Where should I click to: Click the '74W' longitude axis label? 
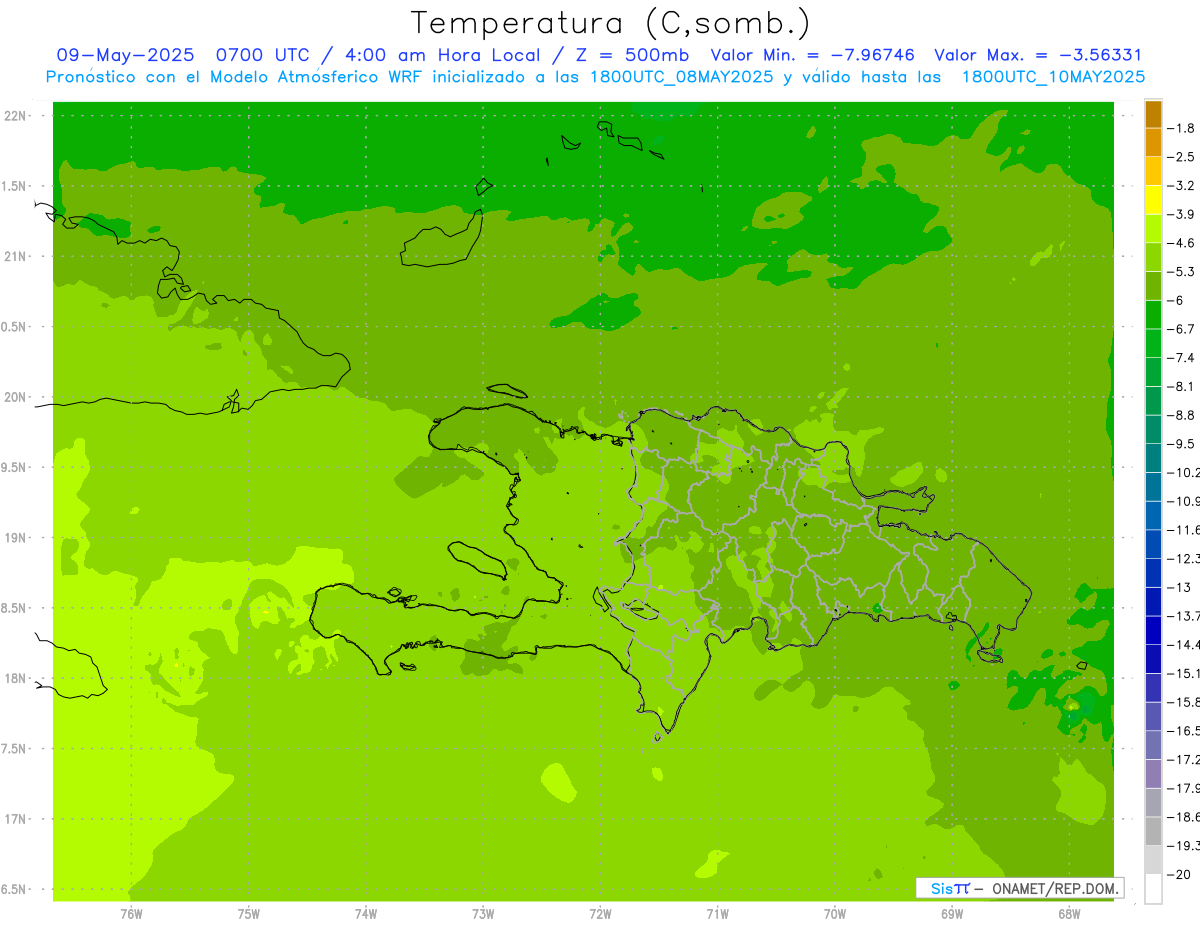coord(366,914)
